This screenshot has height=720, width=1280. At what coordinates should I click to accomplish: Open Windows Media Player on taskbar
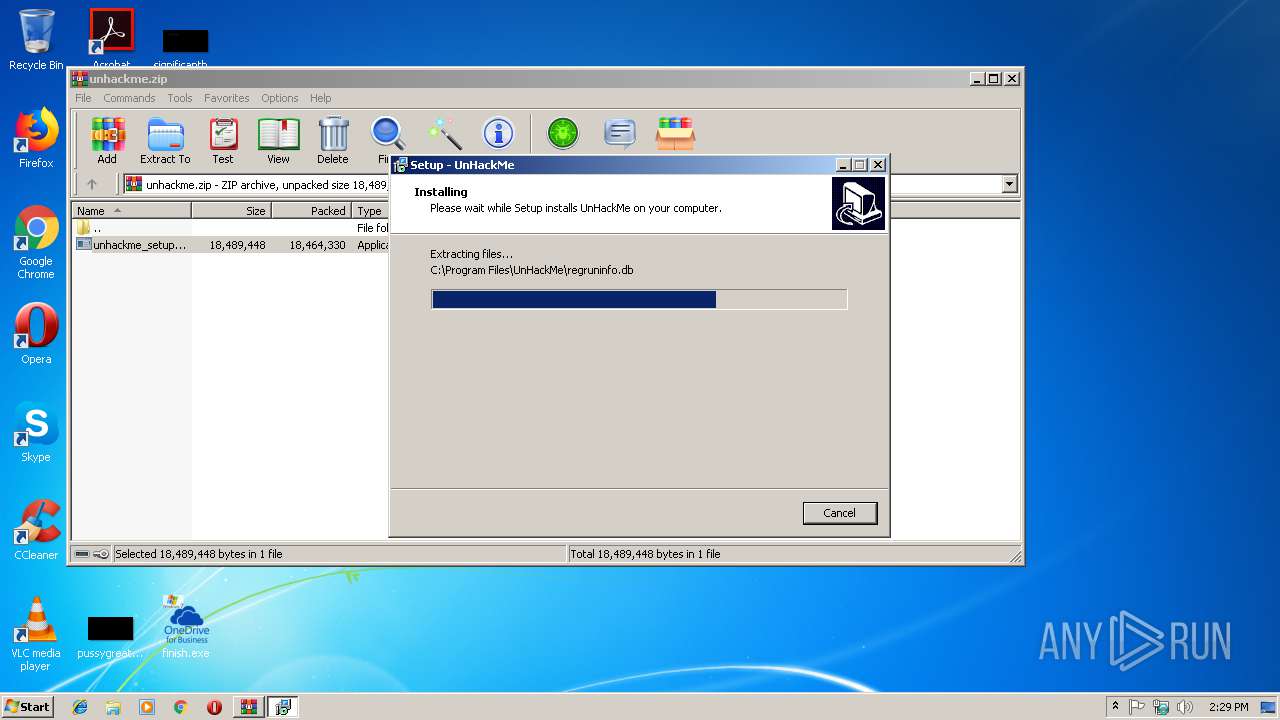(x=147, y=707)
